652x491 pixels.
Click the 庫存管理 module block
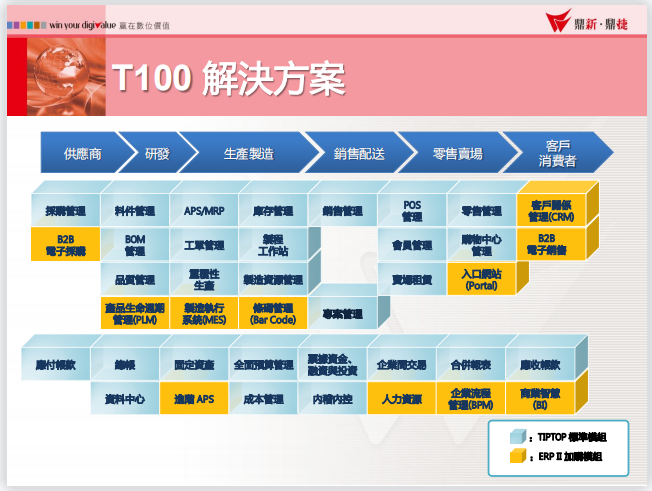(273, 210)
